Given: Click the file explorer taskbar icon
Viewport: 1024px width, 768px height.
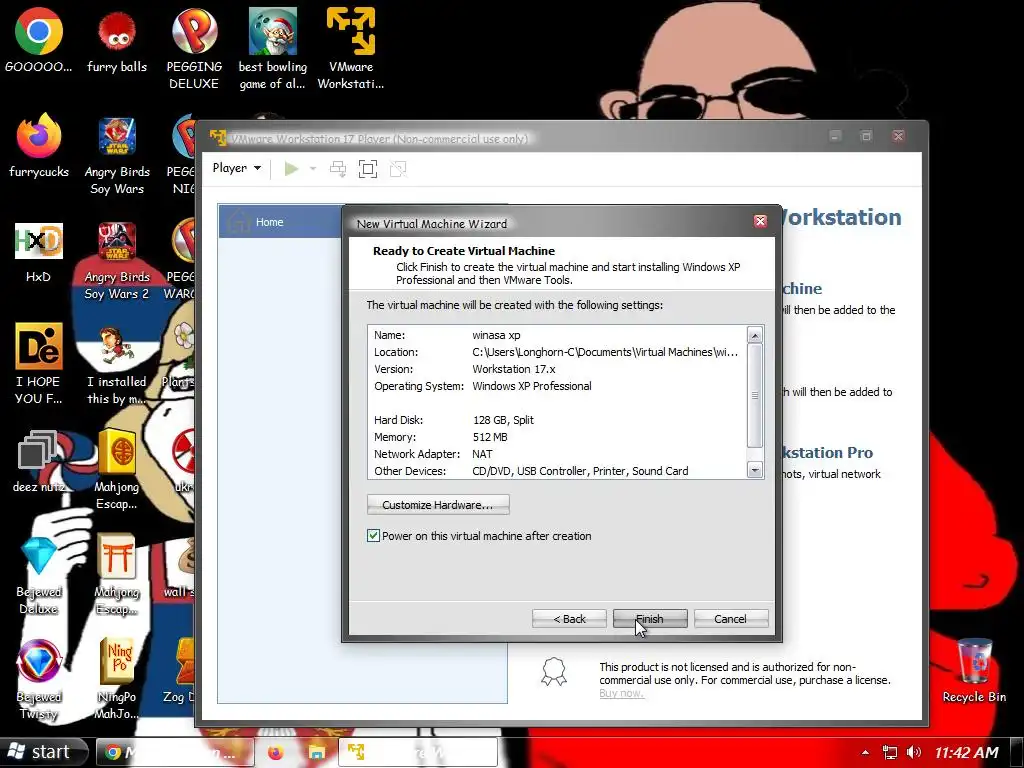Looking at the screenshot, I should 317,752.
